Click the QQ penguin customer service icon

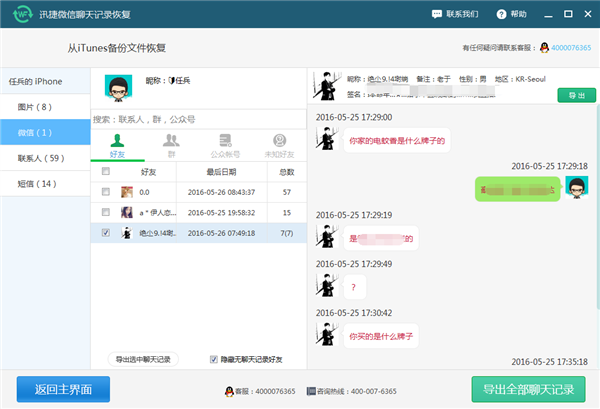click(x=544, y=47)
